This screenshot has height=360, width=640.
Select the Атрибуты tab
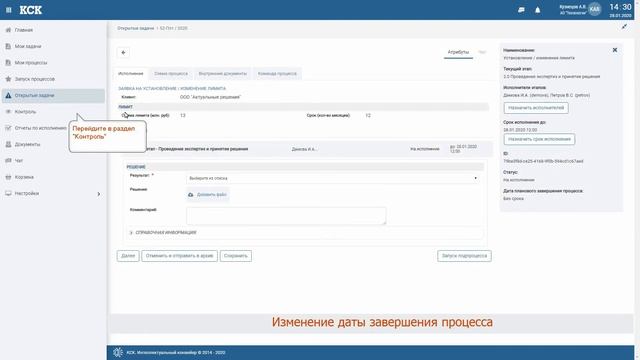[x=458, y=52]
